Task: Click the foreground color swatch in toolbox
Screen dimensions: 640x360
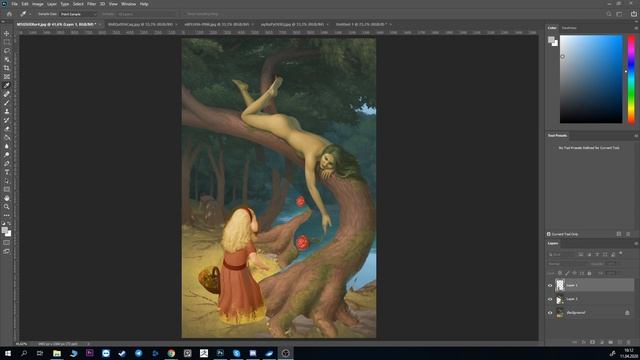Action: (5, 231)
